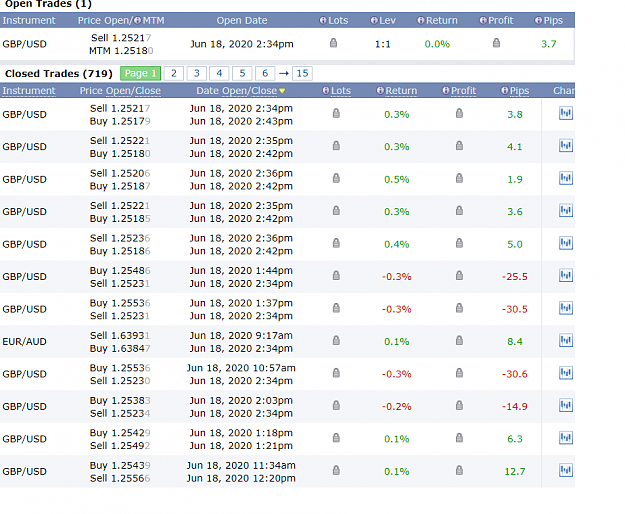Open chart for the -30.6 pips trade

566,373
